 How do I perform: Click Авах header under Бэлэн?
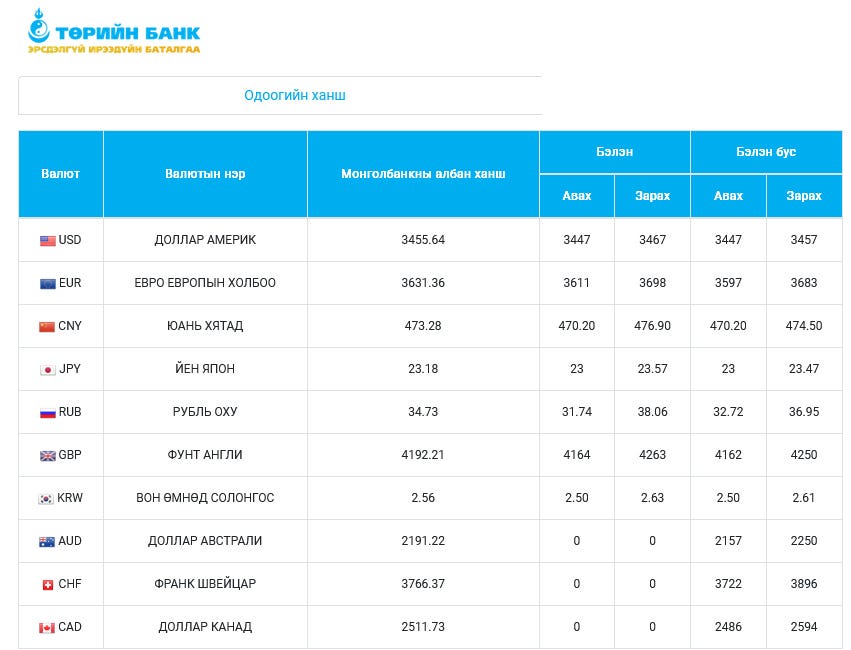[576, 196]
